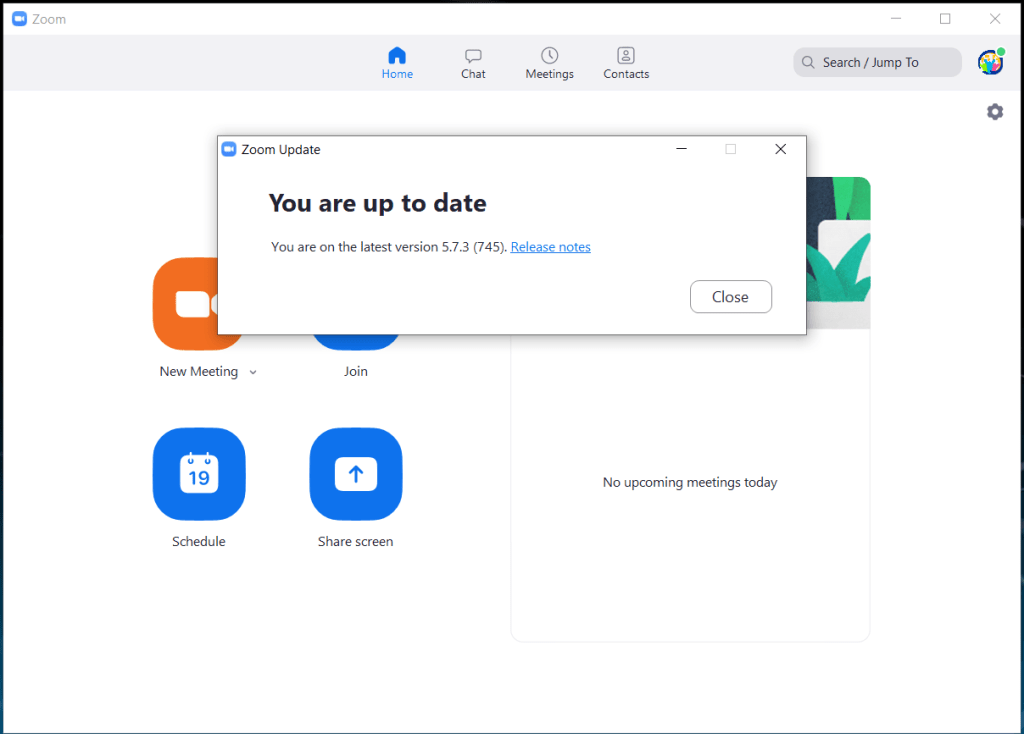Click the Share screen icon
This screenshot has height=734, width=1024.
click(x=356, y=474)
